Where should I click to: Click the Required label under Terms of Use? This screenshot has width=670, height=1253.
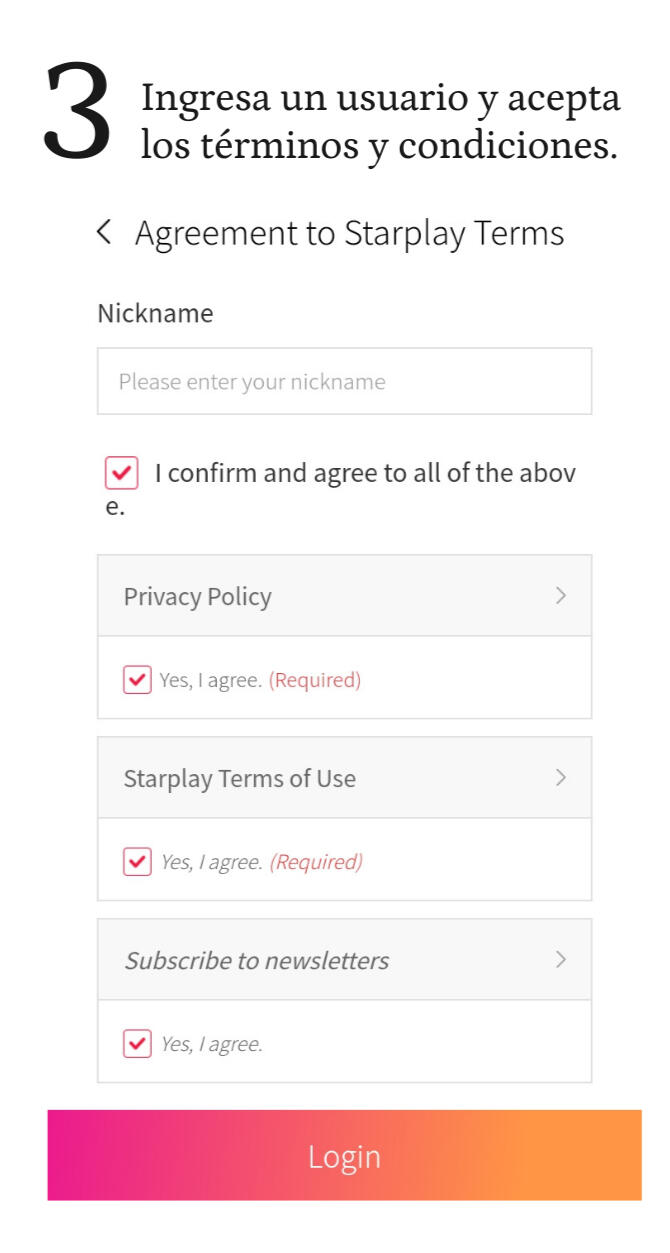[x=316, y=862]
